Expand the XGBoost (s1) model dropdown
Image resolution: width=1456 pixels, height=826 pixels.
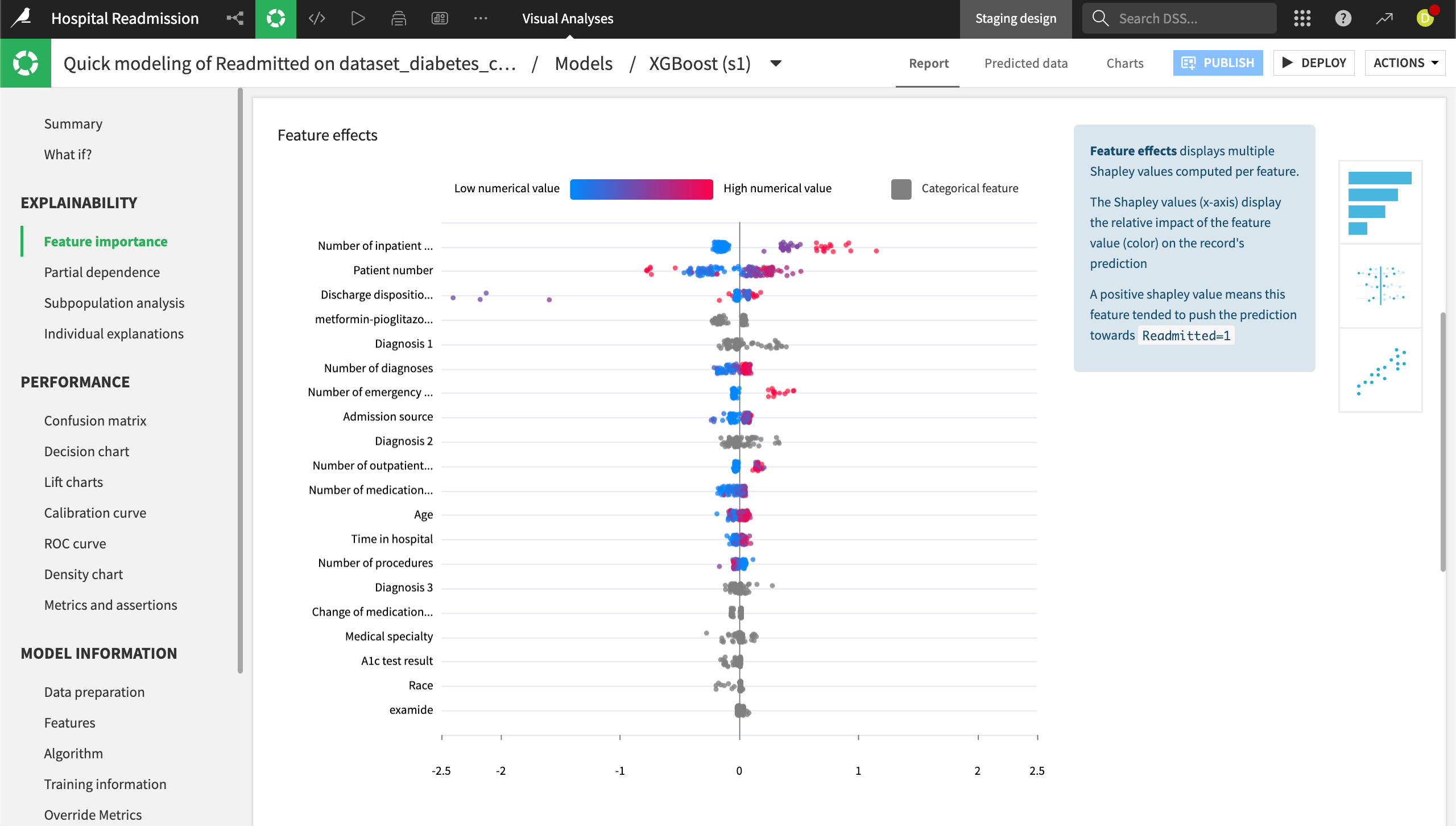point(775,64)
